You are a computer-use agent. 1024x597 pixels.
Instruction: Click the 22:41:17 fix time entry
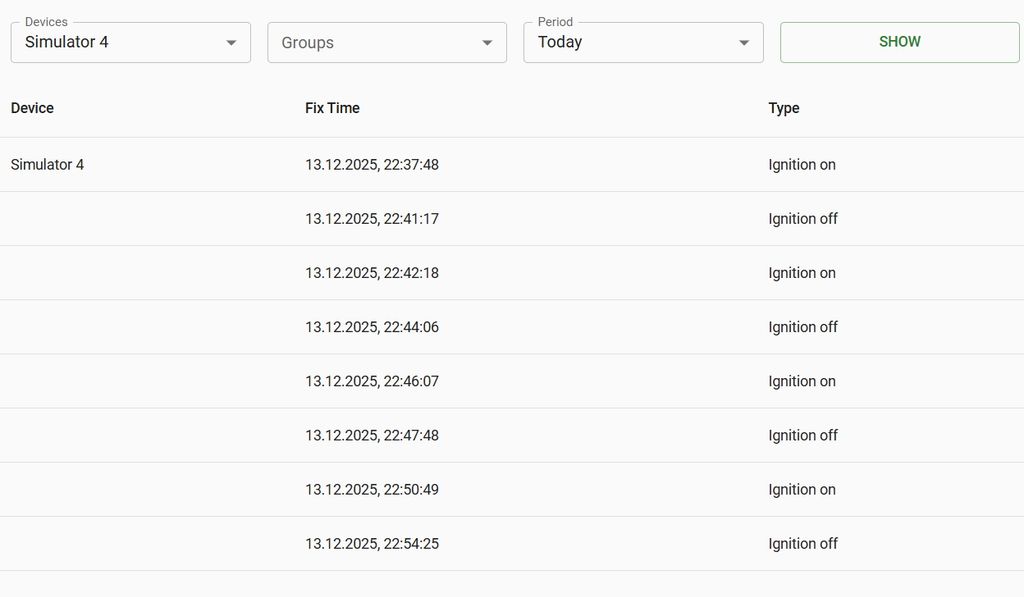[x=372, y=219]
